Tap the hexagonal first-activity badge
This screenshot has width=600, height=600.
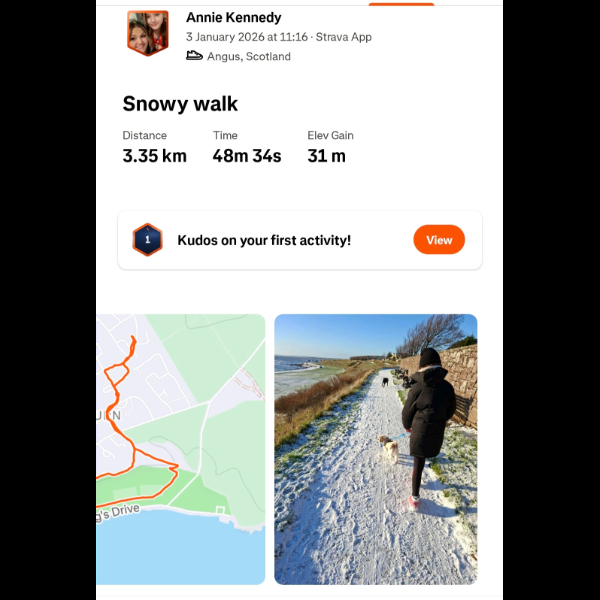[147, 240]
